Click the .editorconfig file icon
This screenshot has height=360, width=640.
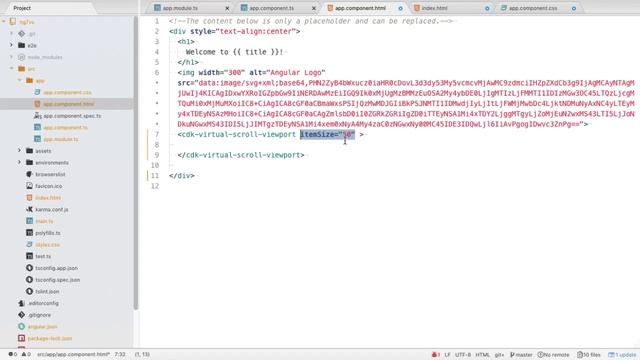coord(22,303)
